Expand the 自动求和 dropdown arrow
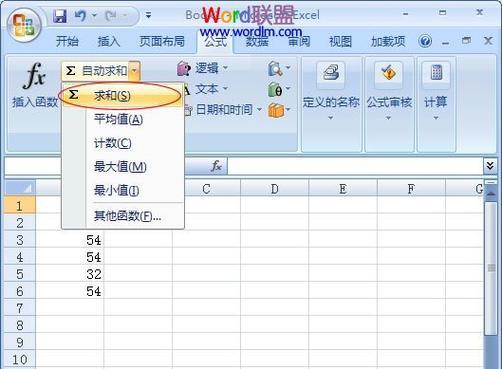 (134, 71)
